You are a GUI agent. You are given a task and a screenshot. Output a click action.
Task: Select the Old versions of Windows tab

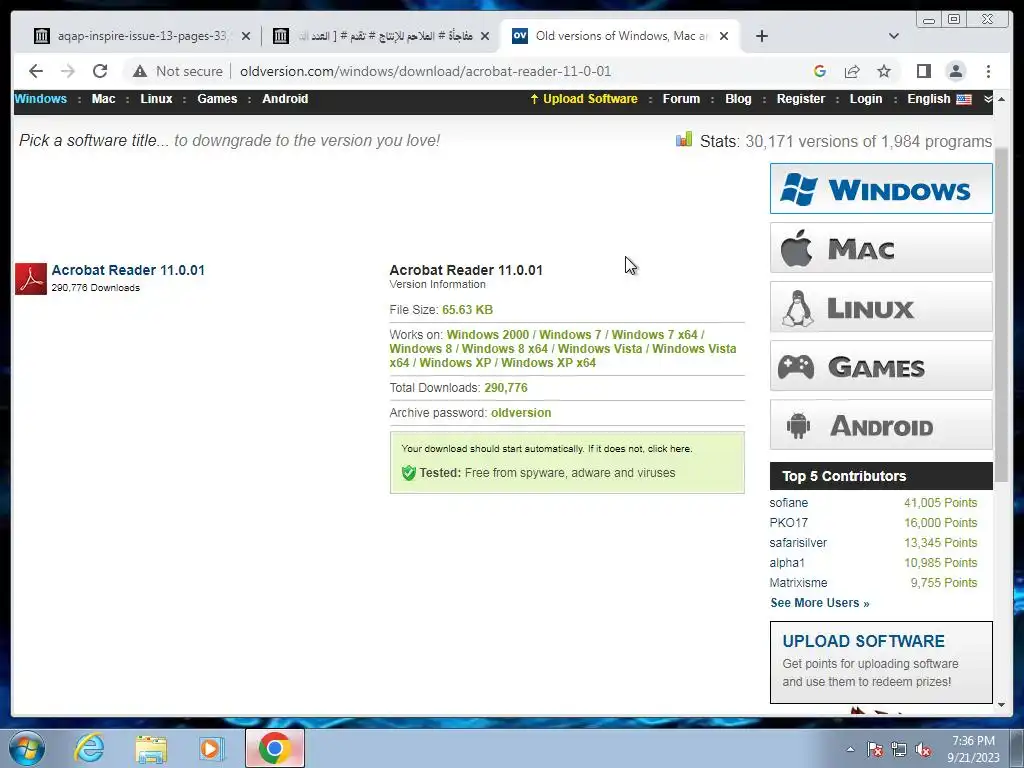pyautogui.click(x=620, y=36)
